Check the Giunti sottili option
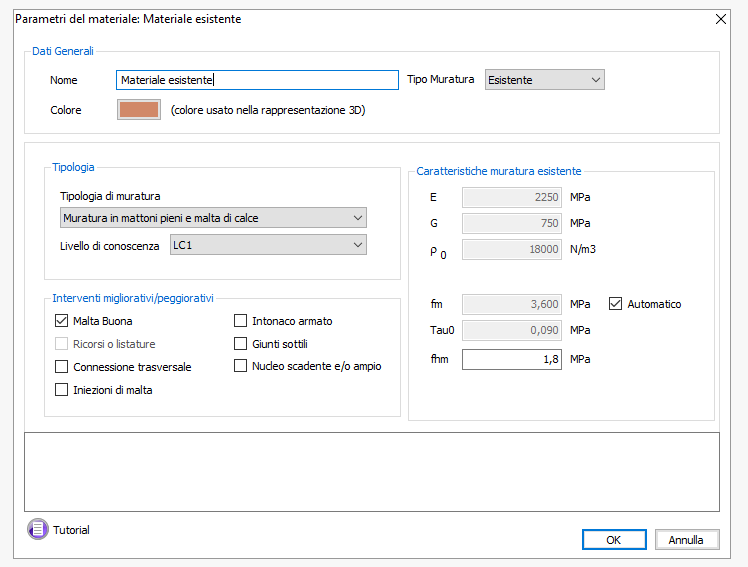 (x=241, y=344)
